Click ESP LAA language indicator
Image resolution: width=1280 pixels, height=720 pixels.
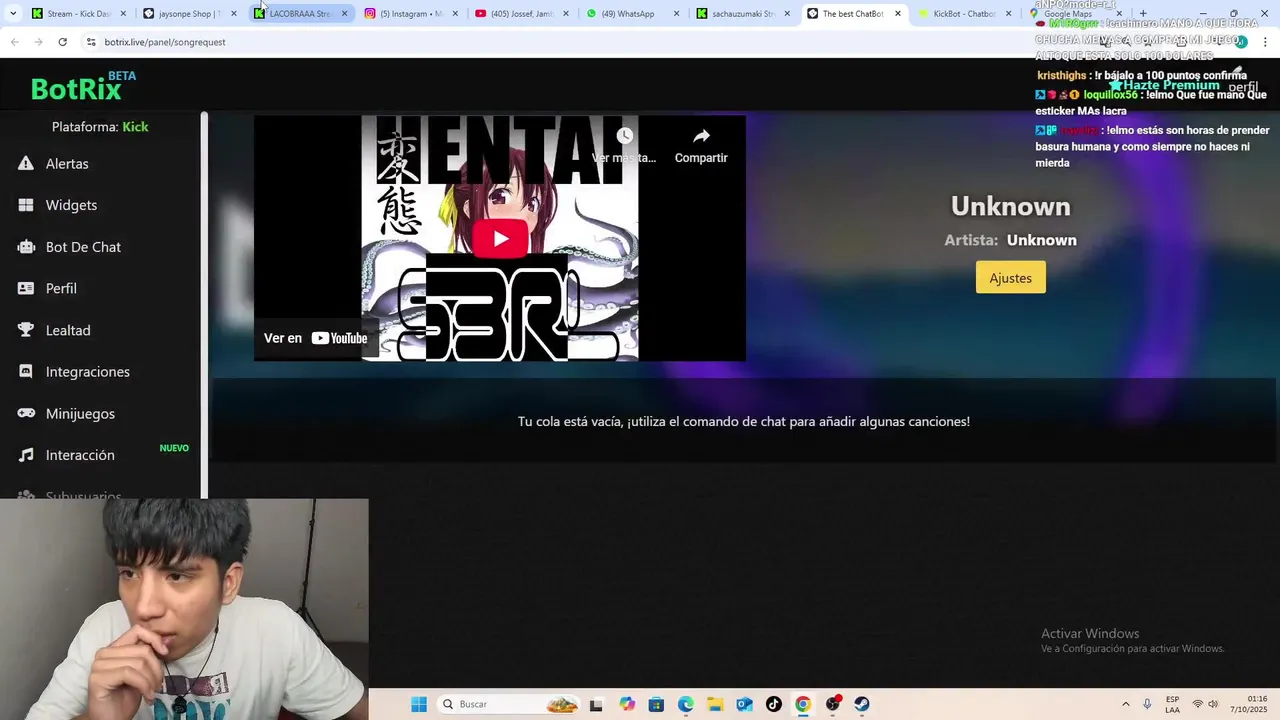1172,704
